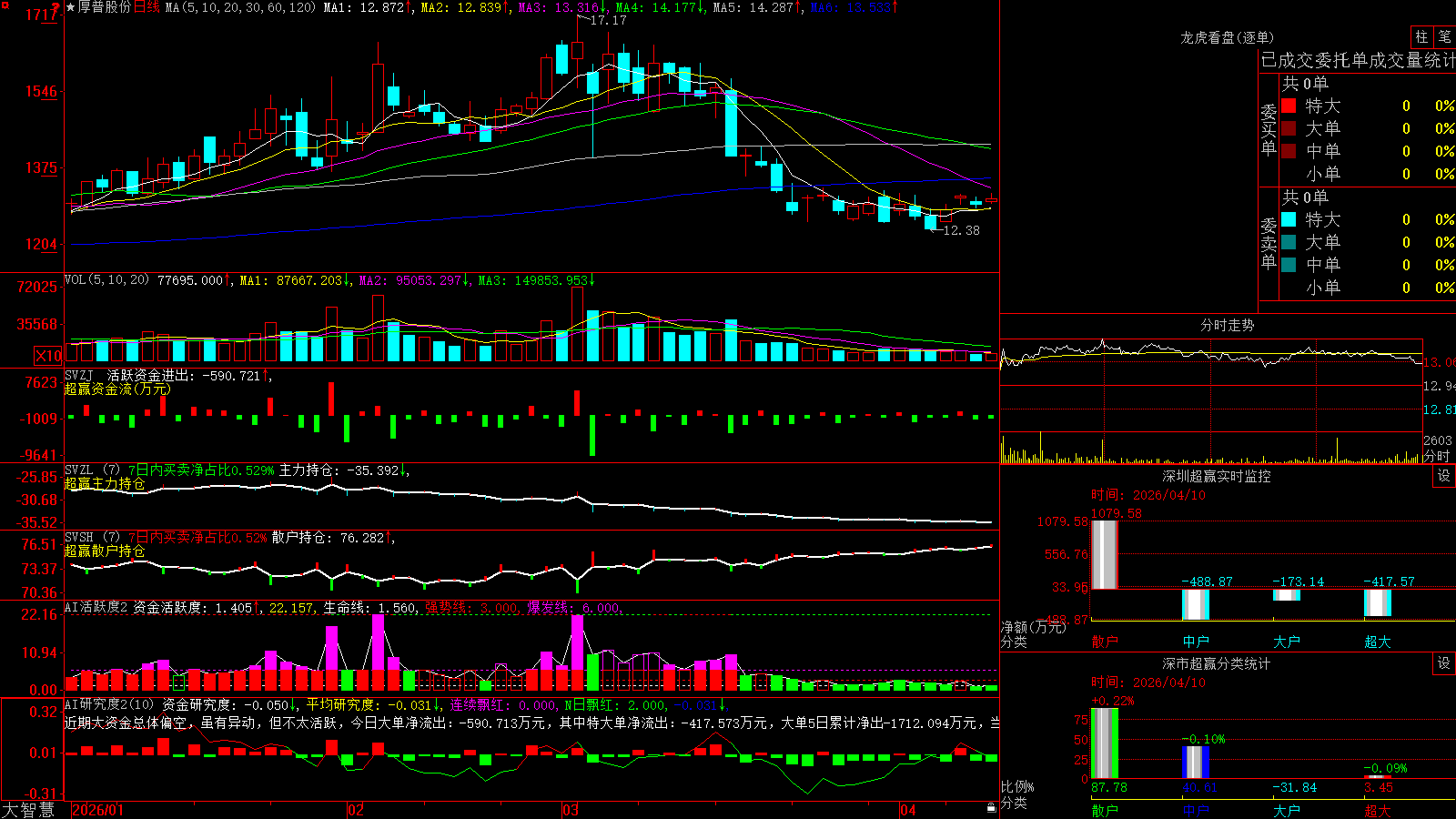Open 设 settings for 深市超赢分类统计
The width and height of the screenshot is (1456, 819).
[1444, 663]
